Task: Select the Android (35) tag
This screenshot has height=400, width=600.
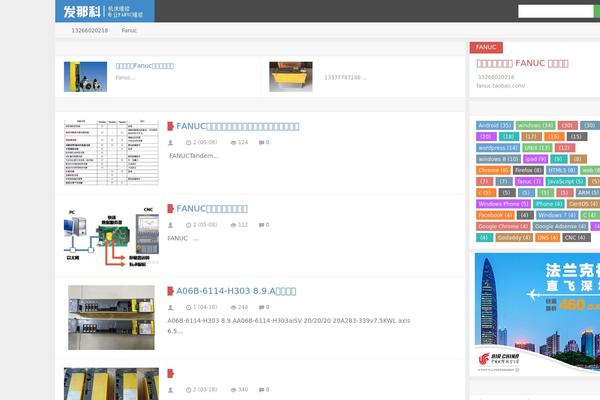Action: [x=495, y=125]
